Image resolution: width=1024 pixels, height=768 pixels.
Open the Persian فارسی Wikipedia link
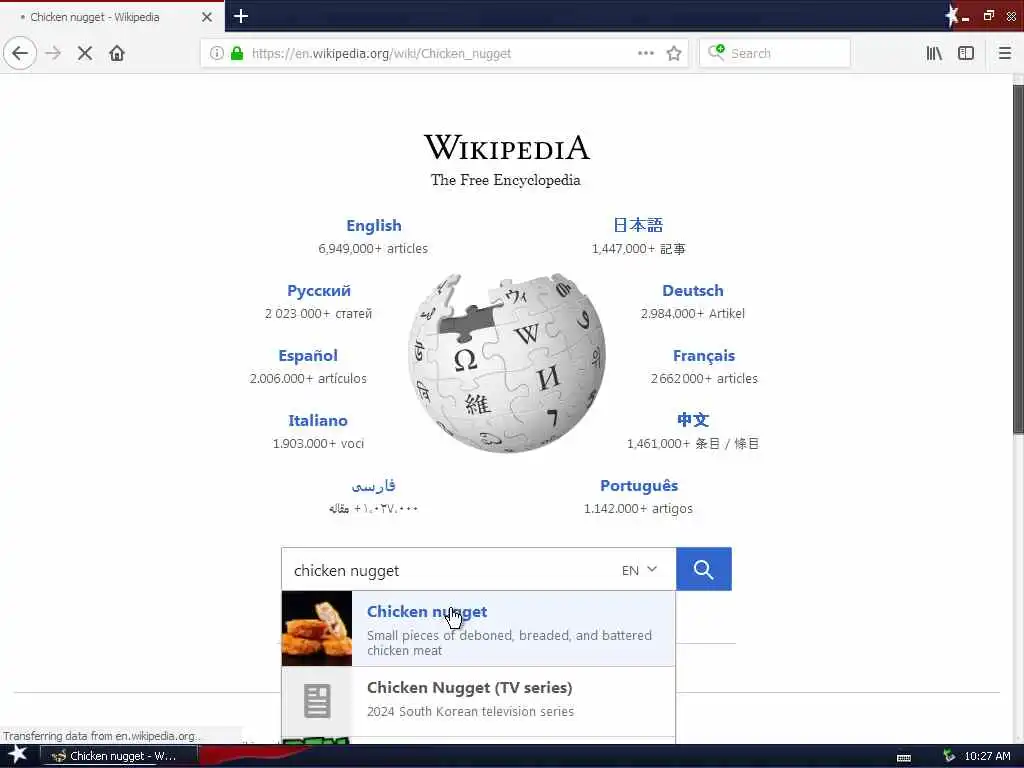[x=373, y=485]
